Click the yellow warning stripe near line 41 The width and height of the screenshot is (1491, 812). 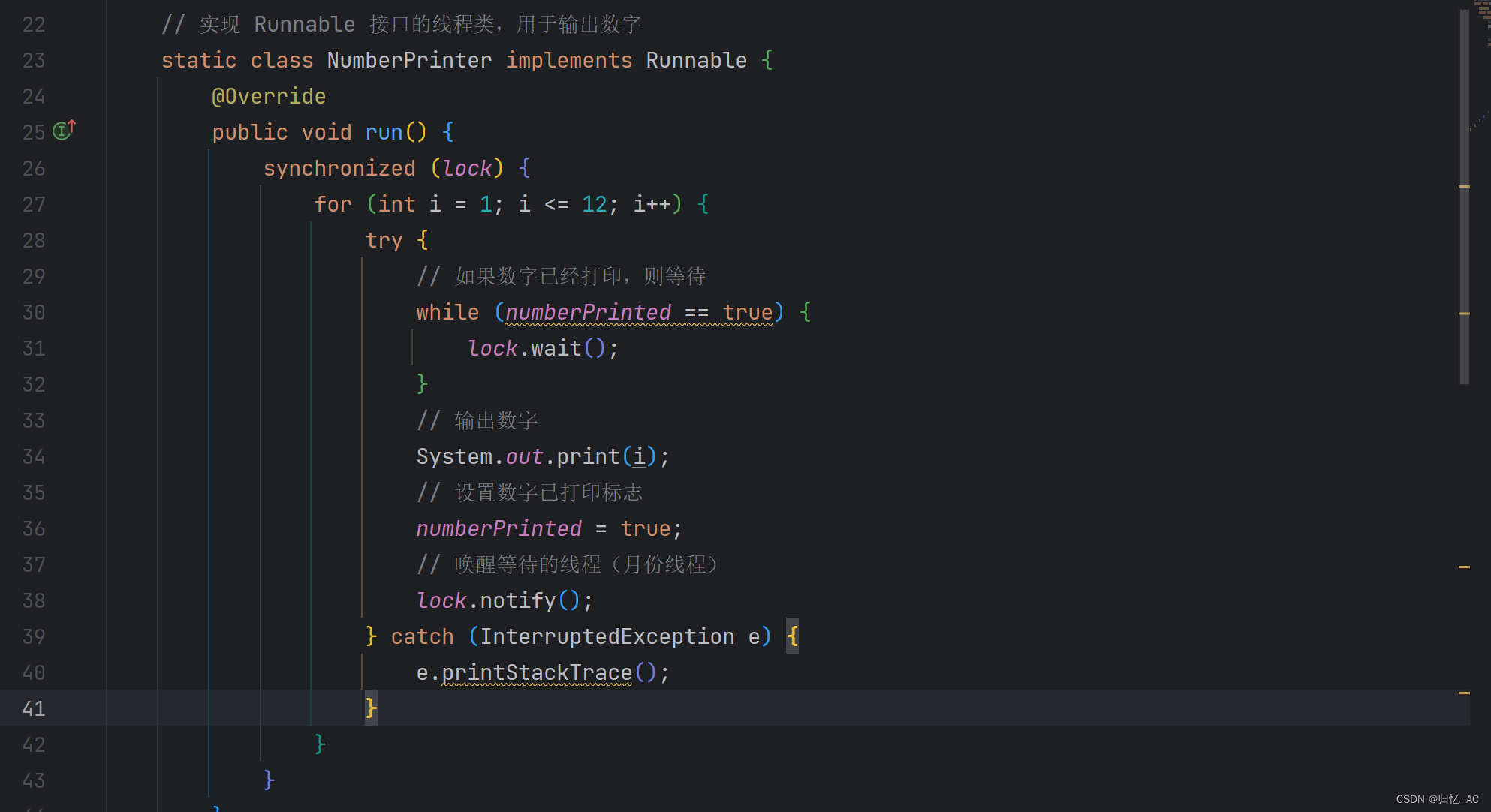(x=1464, y=693)
